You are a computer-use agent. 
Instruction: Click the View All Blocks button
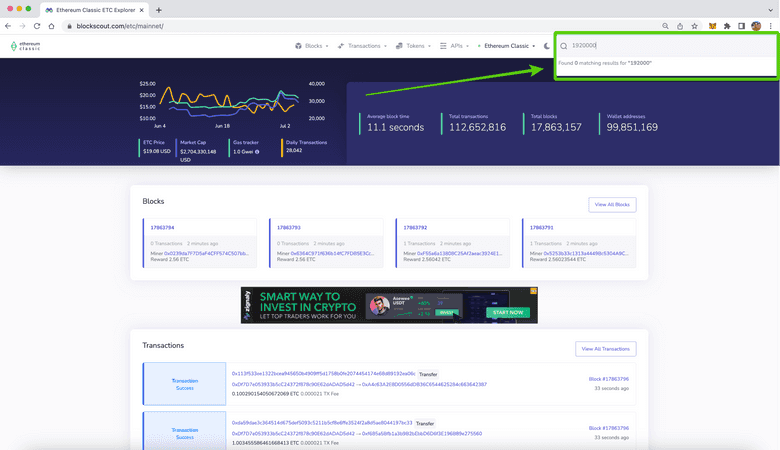pyautogui.click(x=612, y=205)
